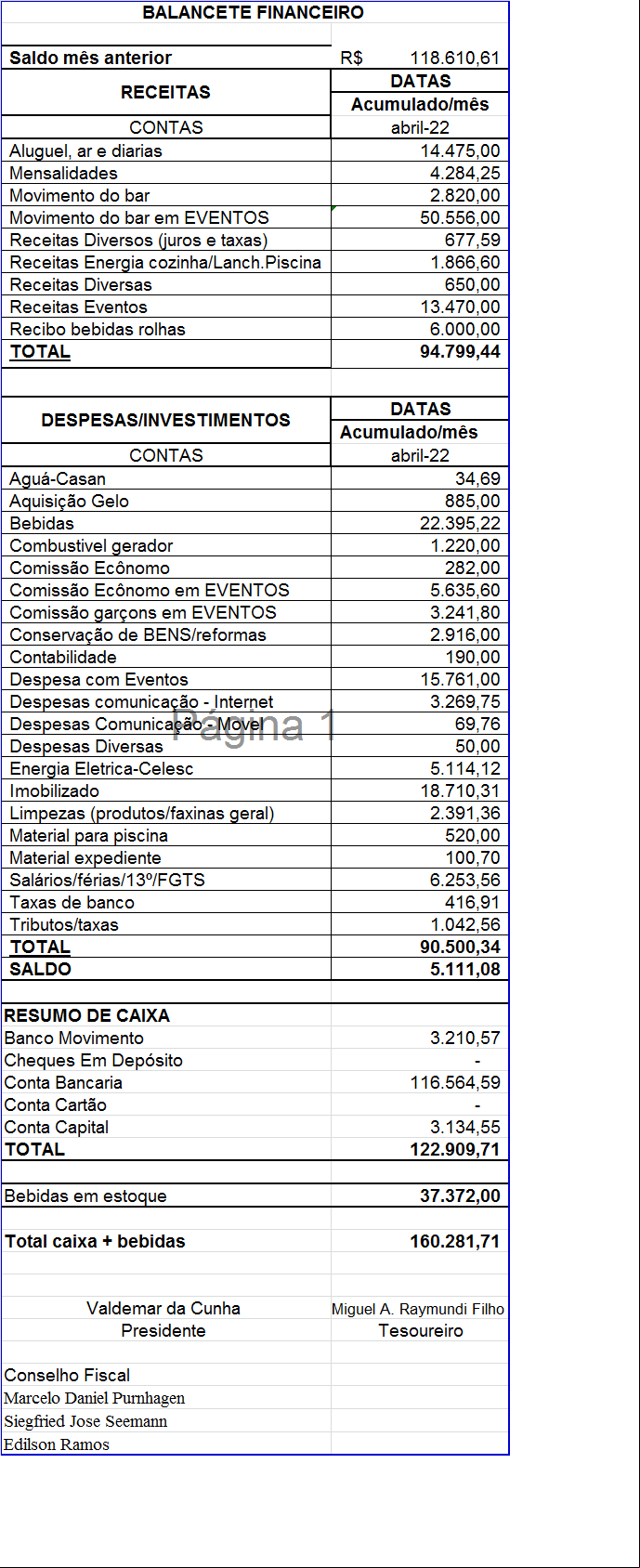The width and height of the screenshot is (640, 1568).
Task: Click the Taxas de banco label
Action: 72,902
